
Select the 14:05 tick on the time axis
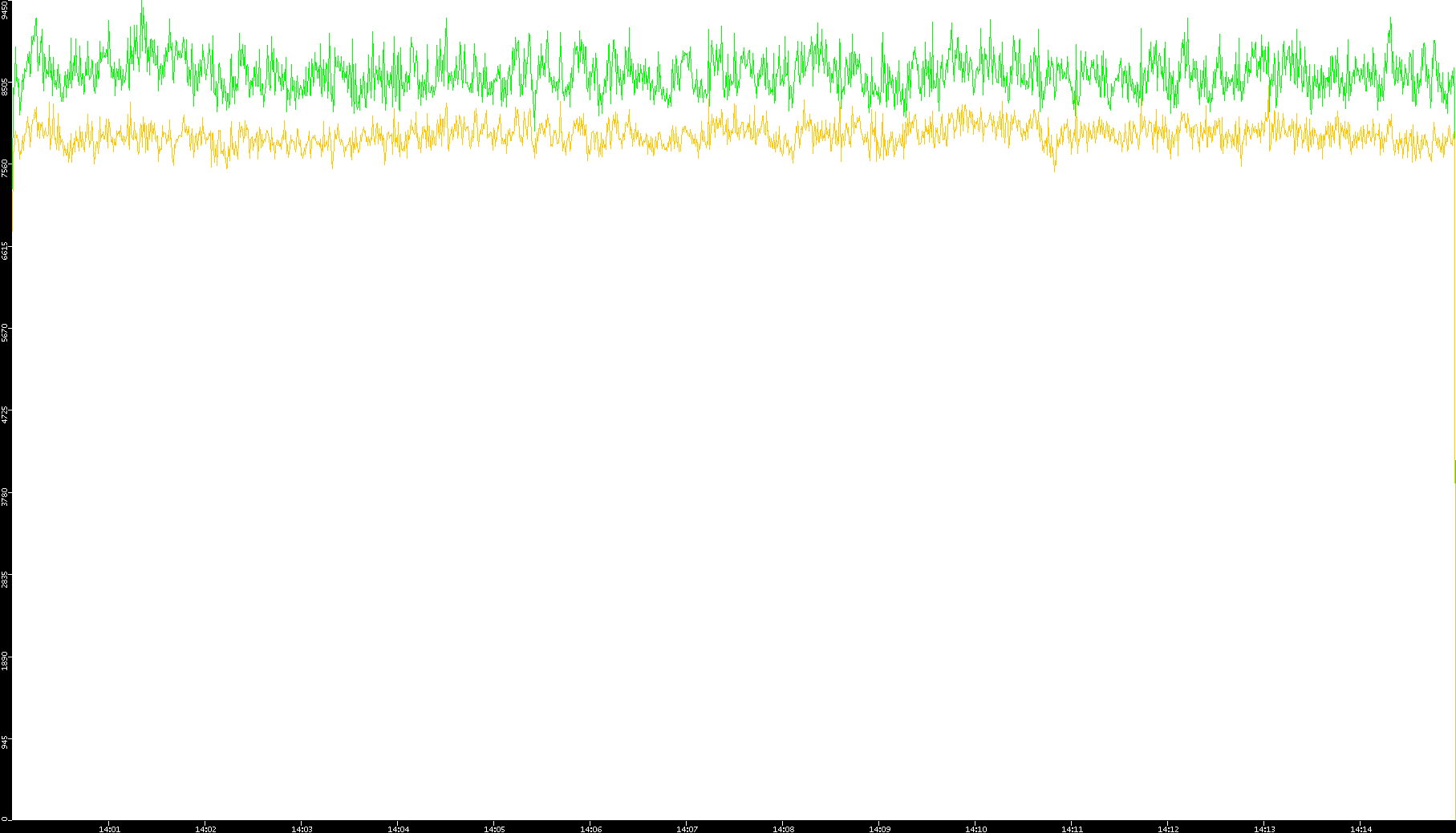pos(494,828)
